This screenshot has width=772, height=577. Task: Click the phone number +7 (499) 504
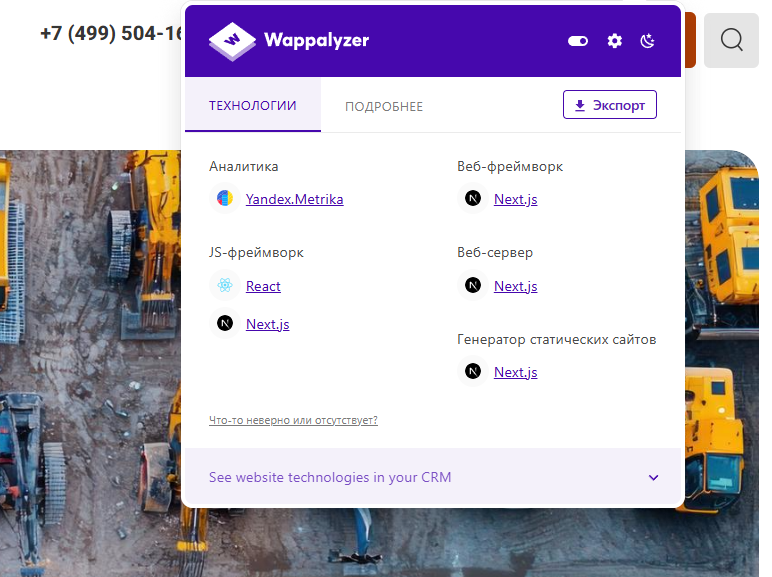[111, 33]
